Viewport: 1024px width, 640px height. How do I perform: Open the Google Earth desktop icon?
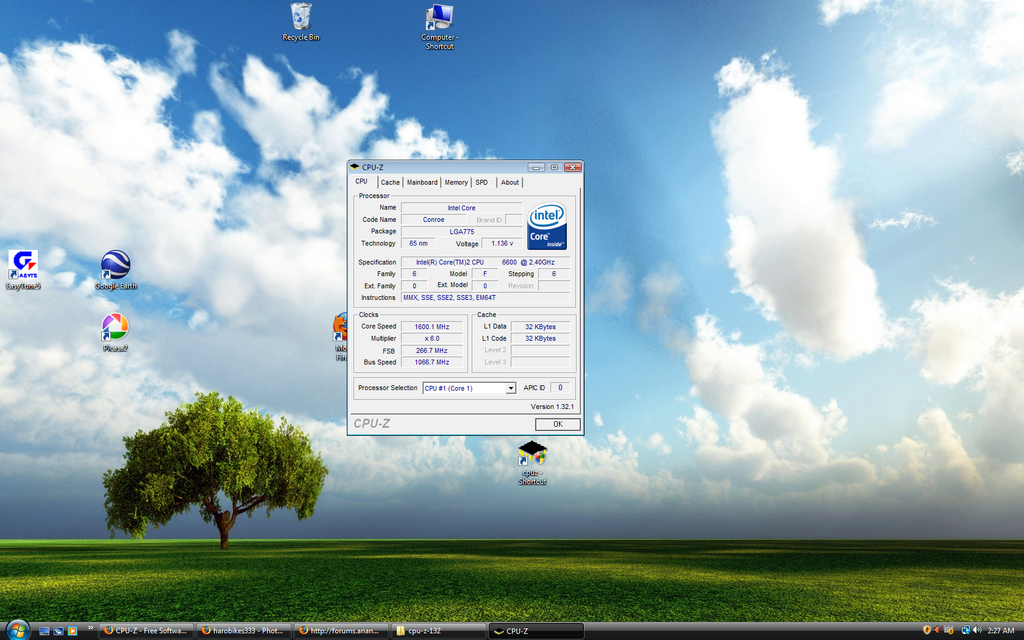pyautogui.click(x=115, y=265)
